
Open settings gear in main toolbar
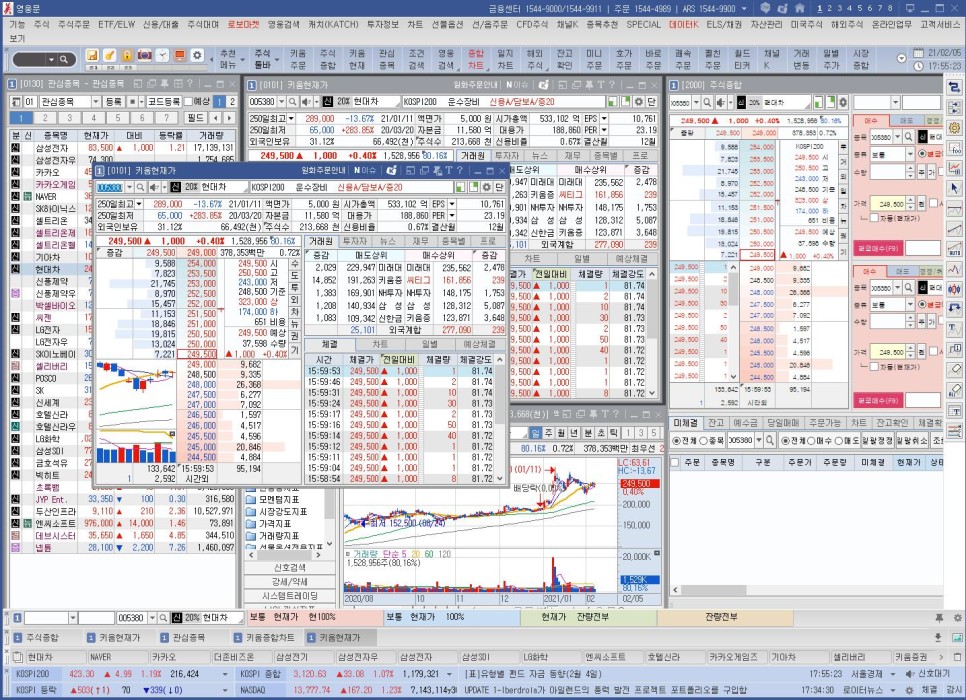tap(197, 55)
